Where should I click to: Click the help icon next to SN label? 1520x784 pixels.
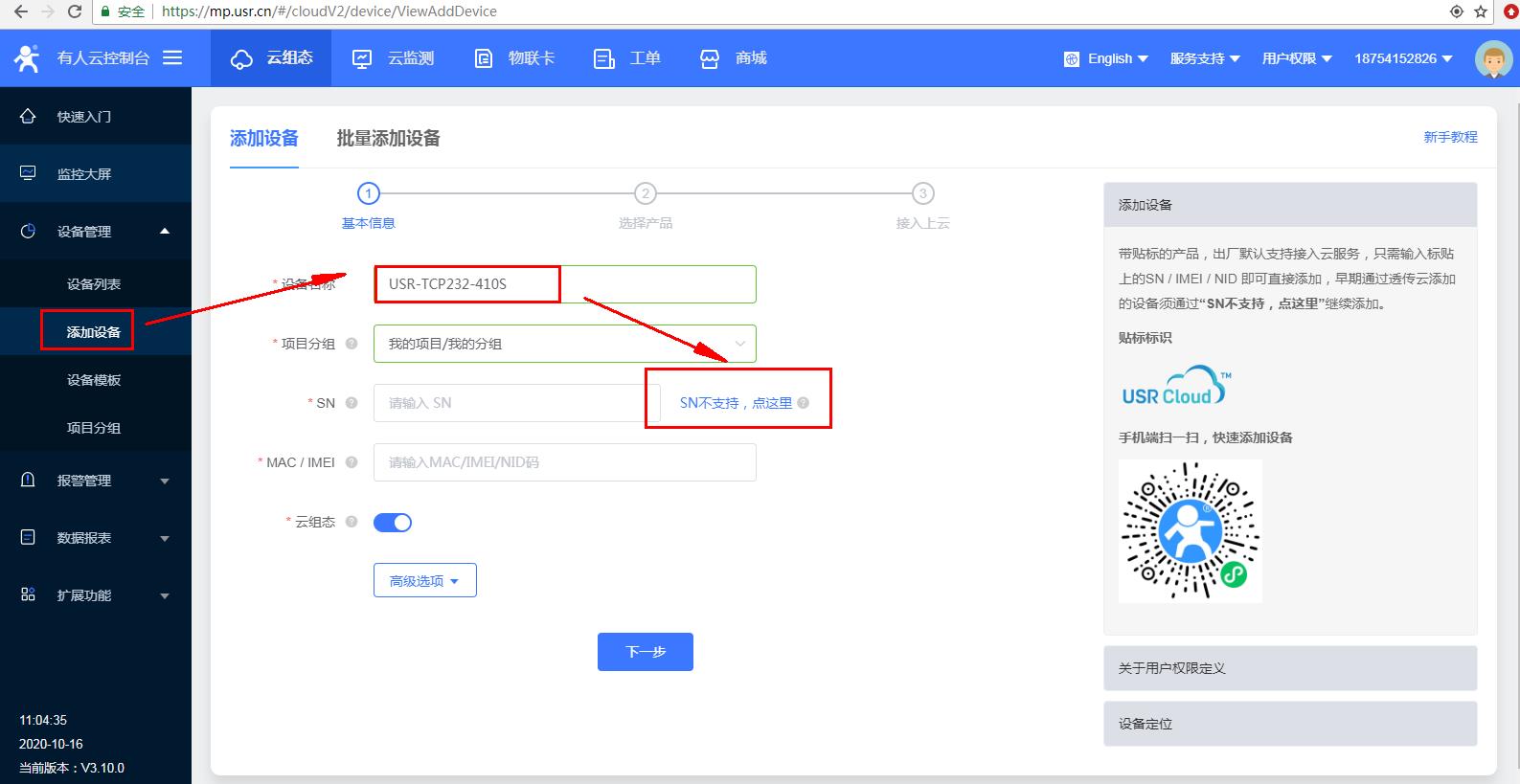pos(352,403)
